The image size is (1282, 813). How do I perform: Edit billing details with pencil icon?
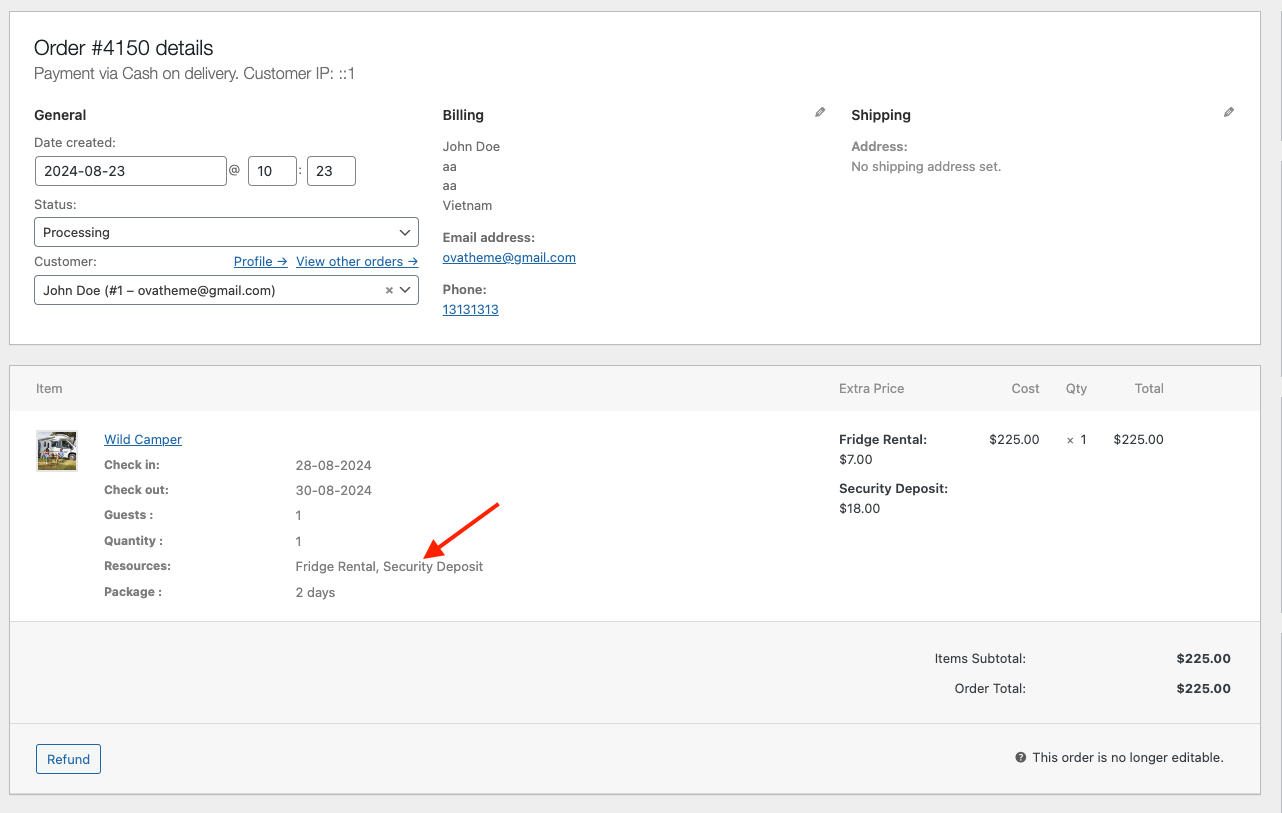tap(820, 113)
